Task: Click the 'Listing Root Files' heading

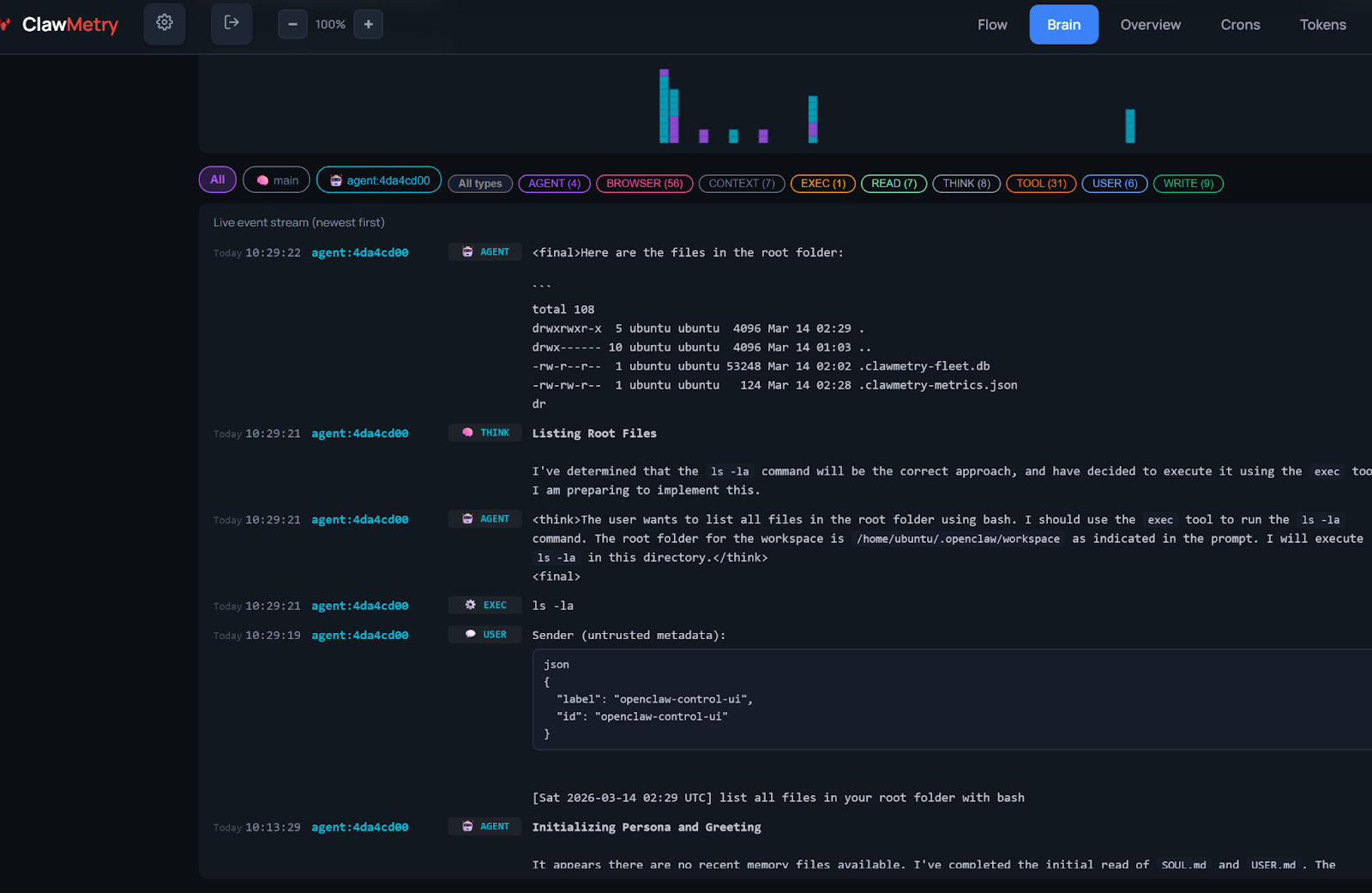Action: 594,434
